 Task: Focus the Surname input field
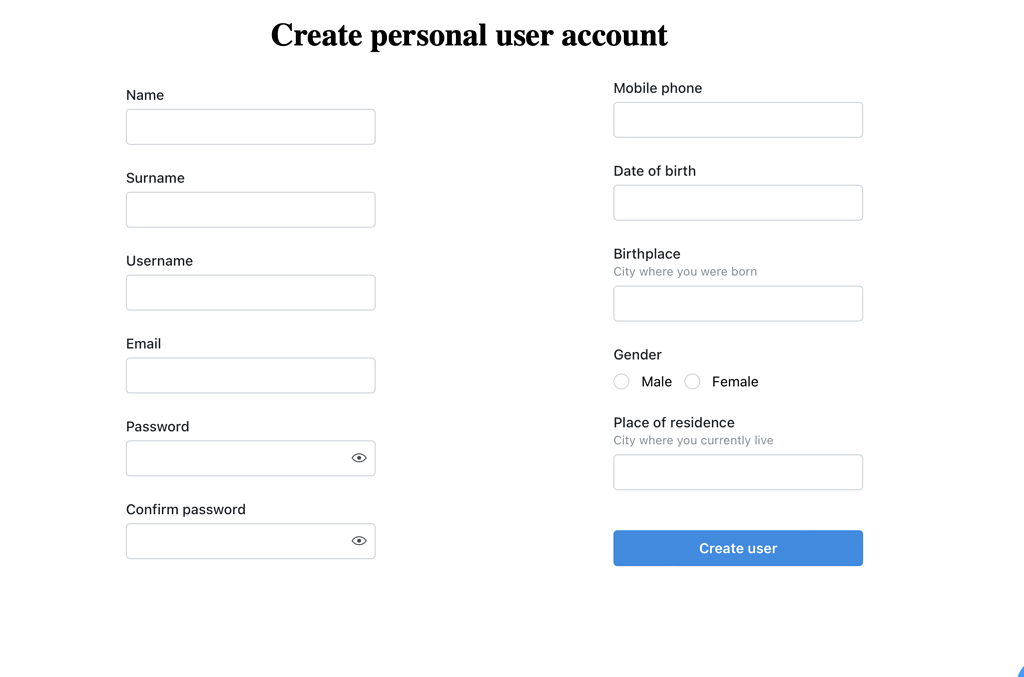click(x=250, y=209)
